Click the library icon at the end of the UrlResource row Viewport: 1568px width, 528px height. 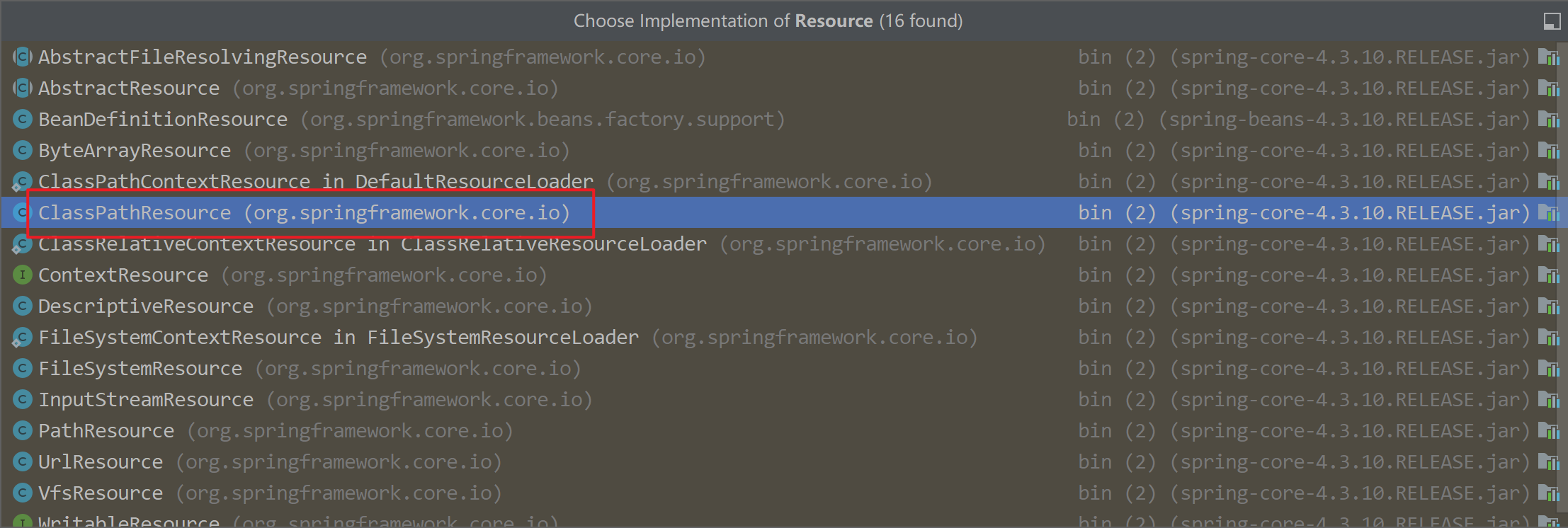tap(1548, 462)
